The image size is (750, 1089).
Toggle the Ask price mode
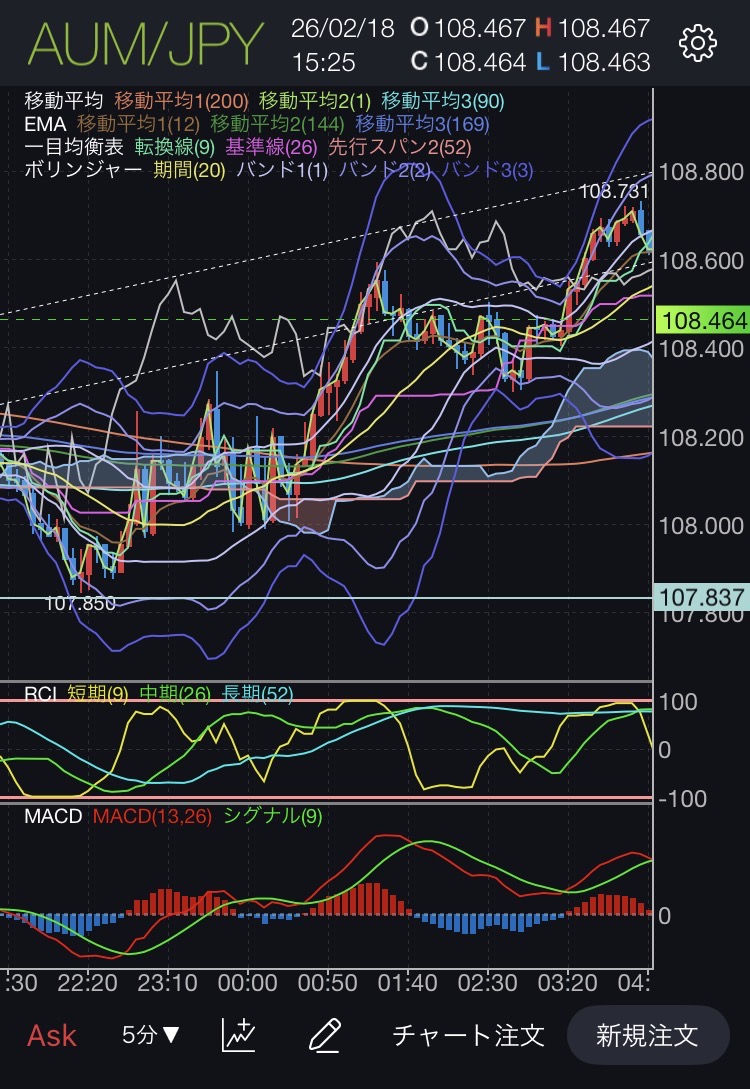[51, 1036]
